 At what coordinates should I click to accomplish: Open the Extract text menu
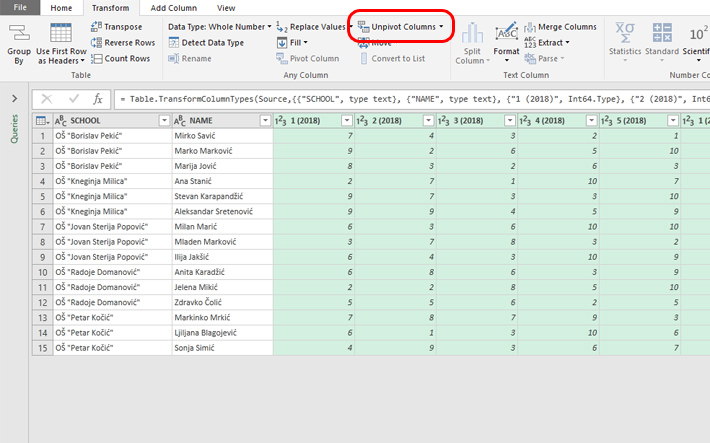tap(547, 43)
